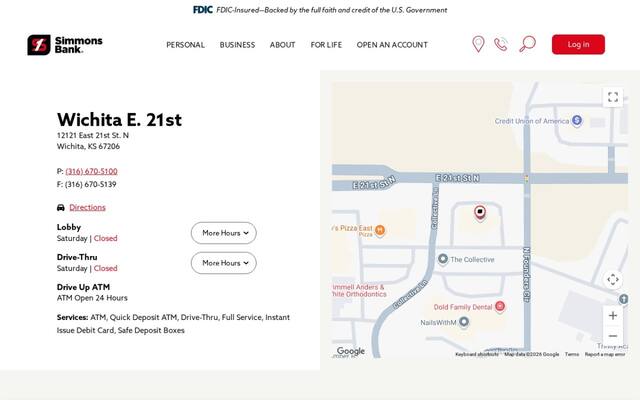Click the Drive-Thru Saturday Closed status
Viewport: 640px width, 400px height.
click(x=87, y=268)
